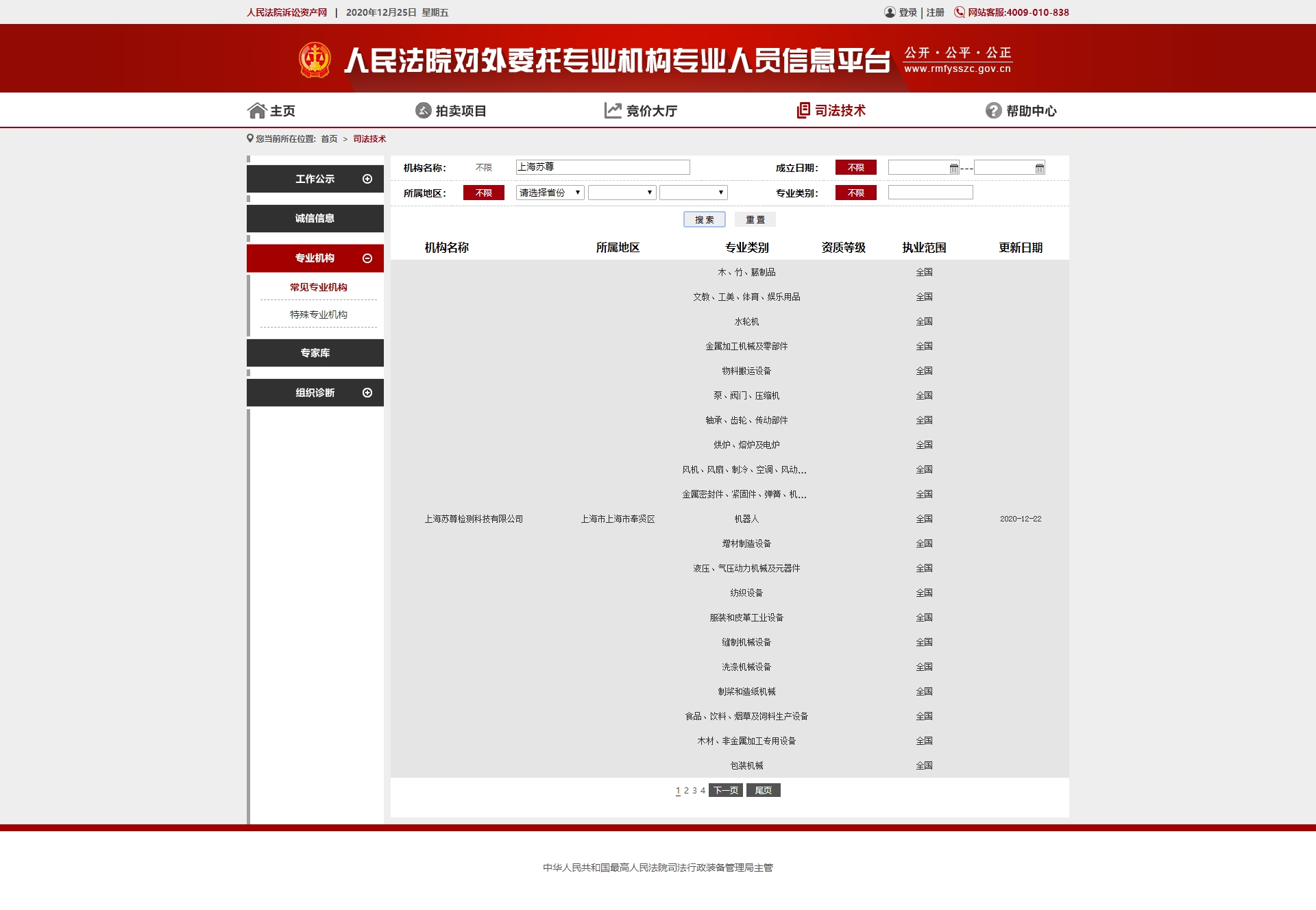Screen dimensions: 1316x910
Task: Expand 工作公示 with its plus icon
Action: pos(367,179)
